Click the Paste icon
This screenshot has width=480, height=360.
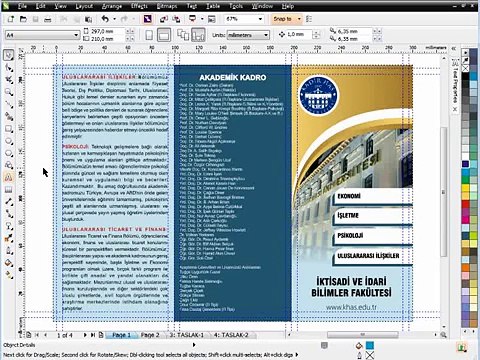(x=88, y=19)
